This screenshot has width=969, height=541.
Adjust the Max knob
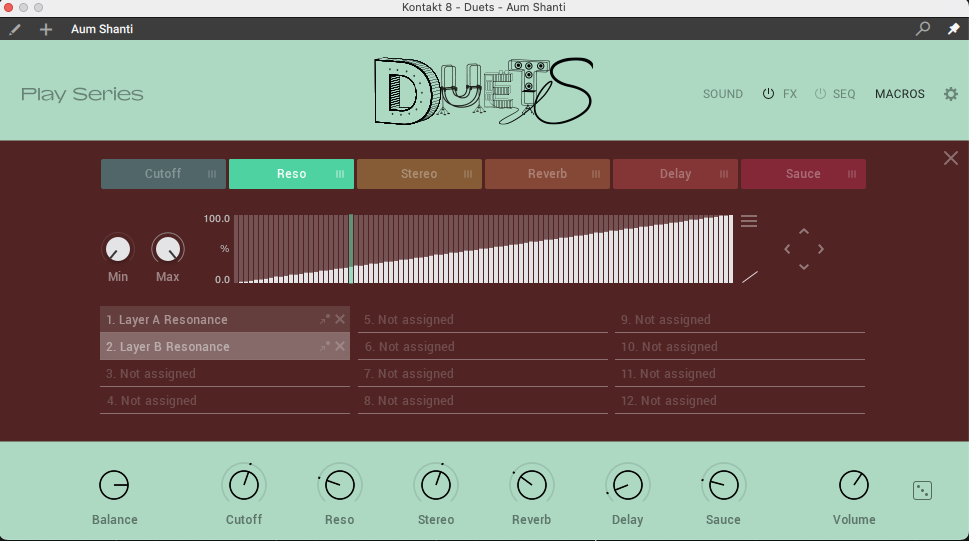coord(167,249)
